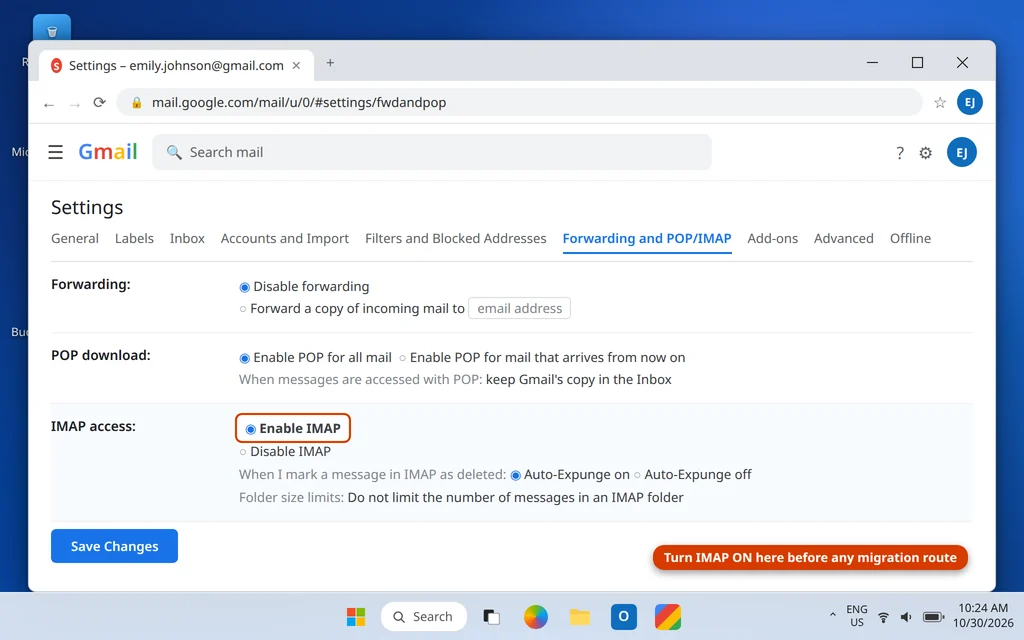Open the Accounts and Import tab

(285, 238)
